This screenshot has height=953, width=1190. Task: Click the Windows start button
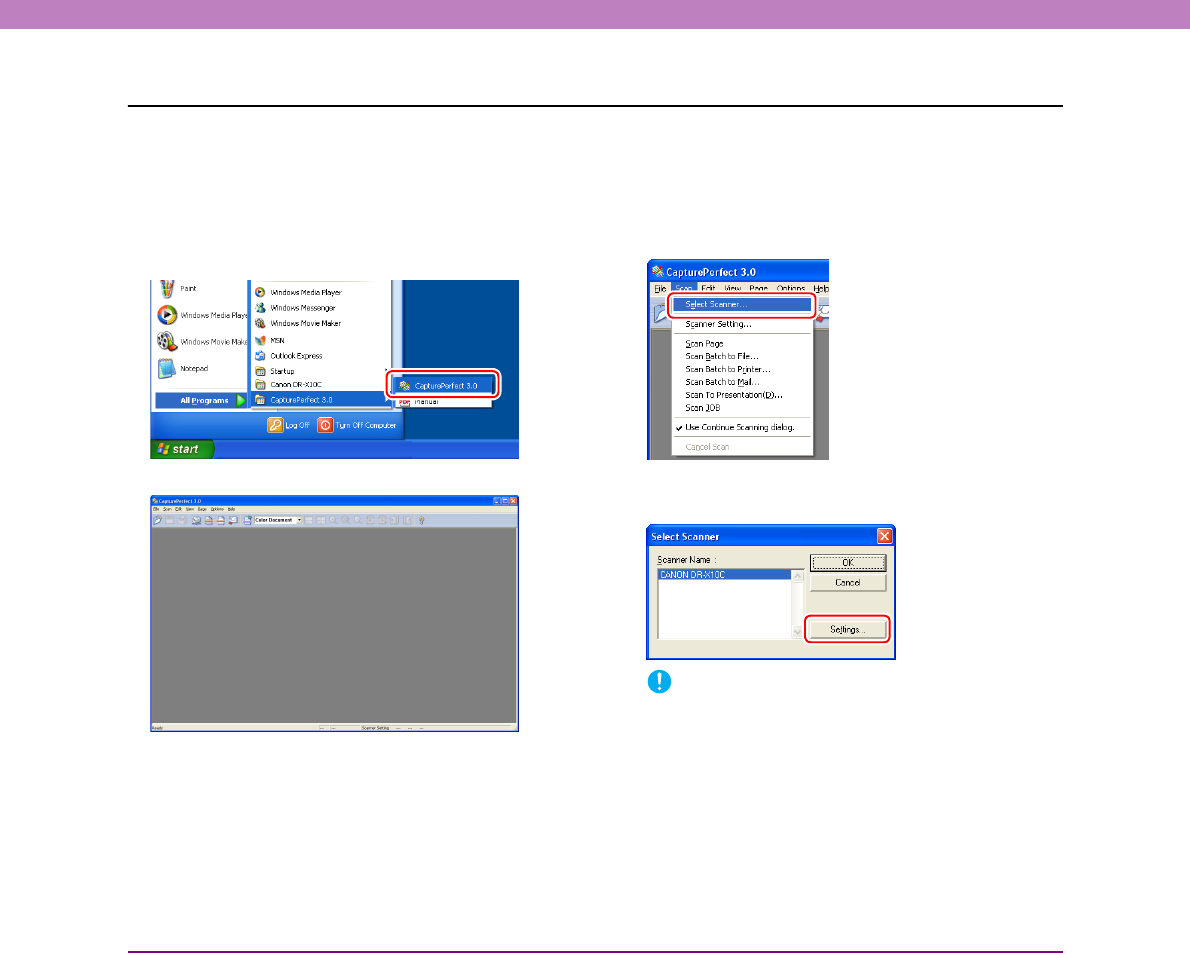[x=182, y=449]
